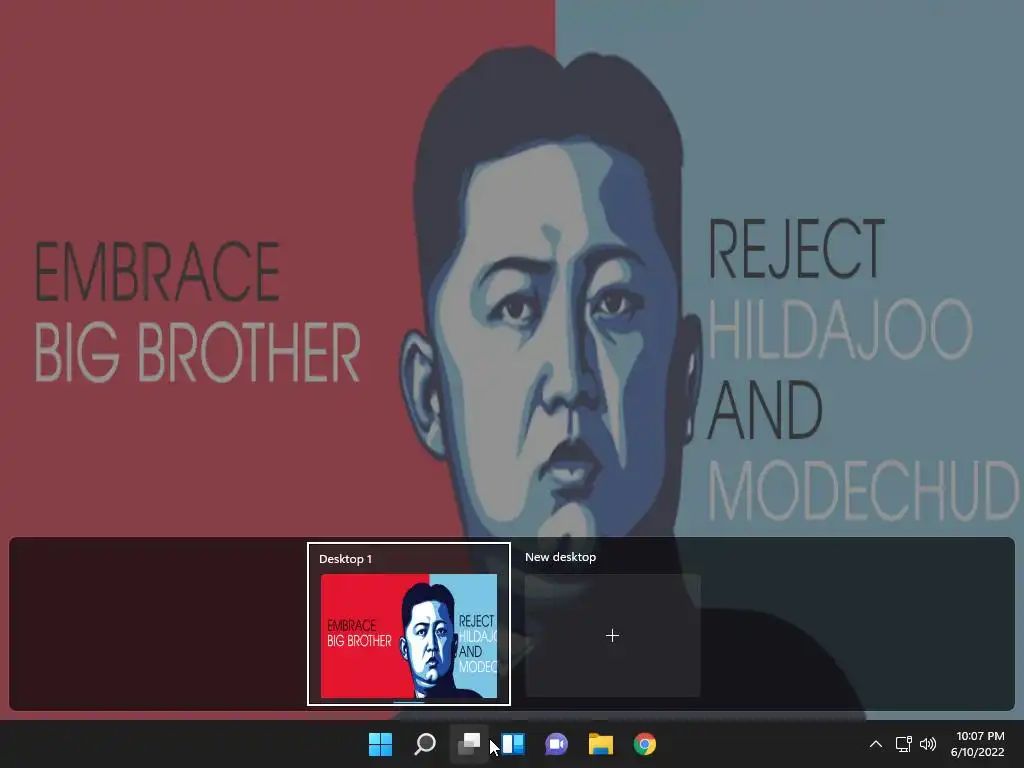Click the New desktop label
Screen dimensions: 1024x768
(560, 557)
